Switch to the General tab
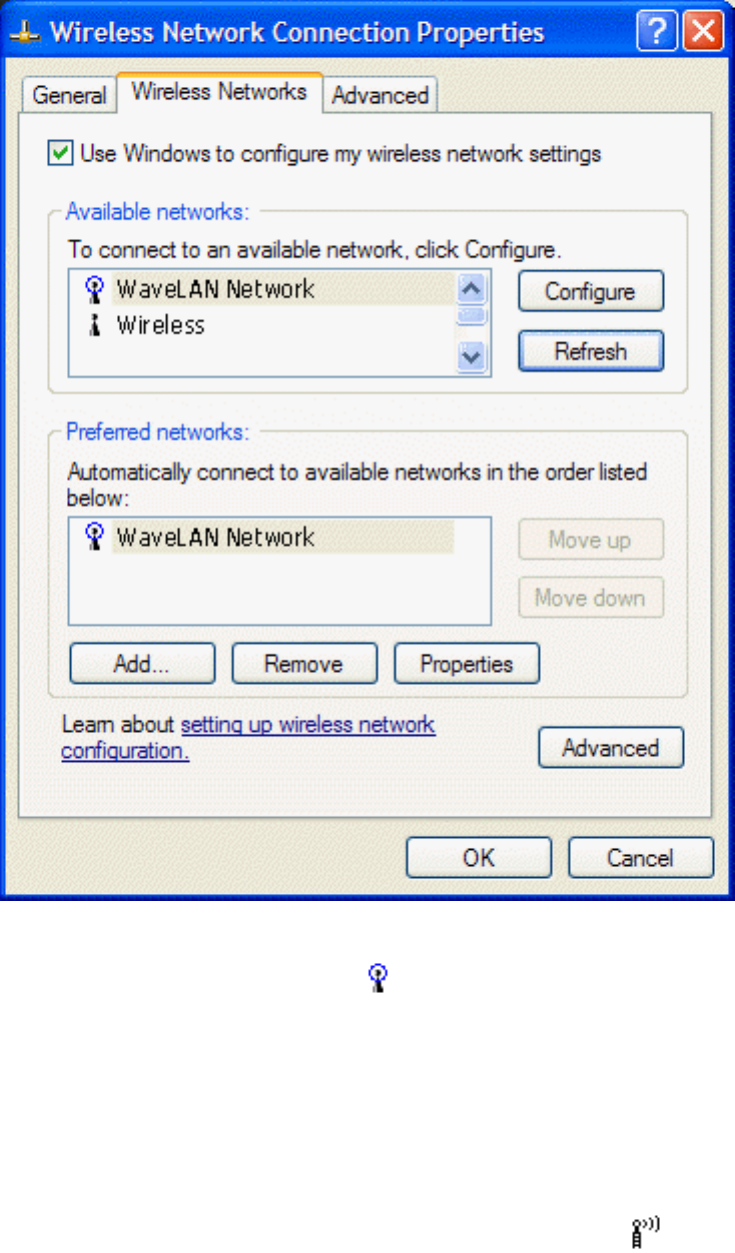 click(x=69, y=95)
